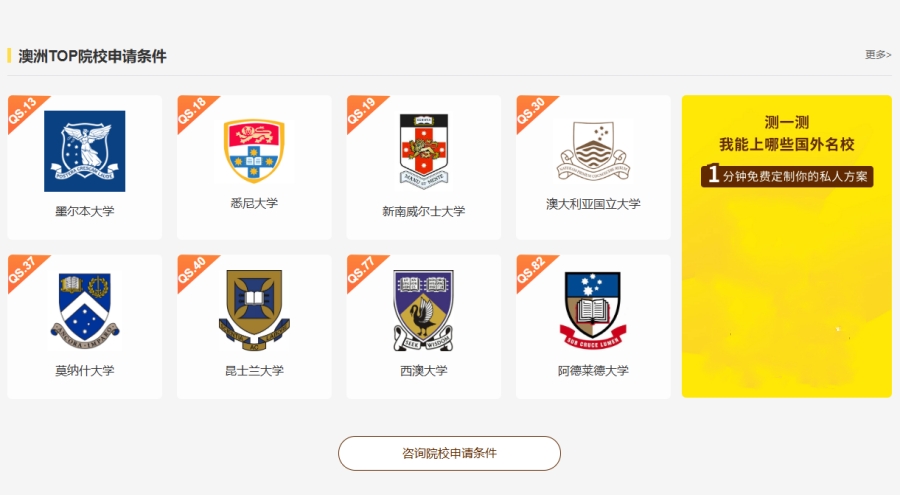The width and height of the screenshot is (900, 495).
Task: Select the University of Sydney crest logo
Action: (x=254, y=151)
